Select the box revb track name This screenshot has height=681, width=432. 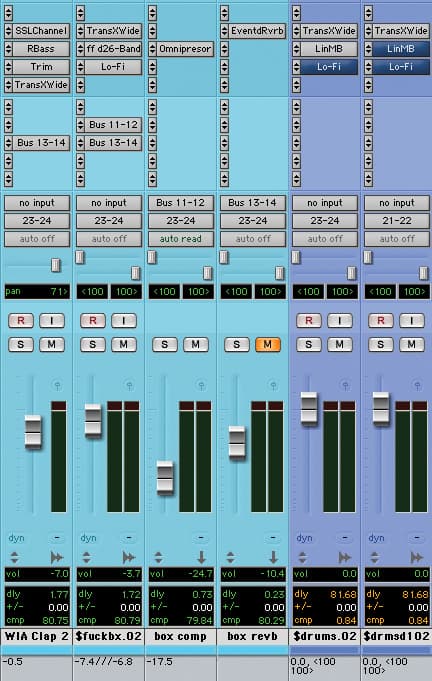click(x=253, y=637)
